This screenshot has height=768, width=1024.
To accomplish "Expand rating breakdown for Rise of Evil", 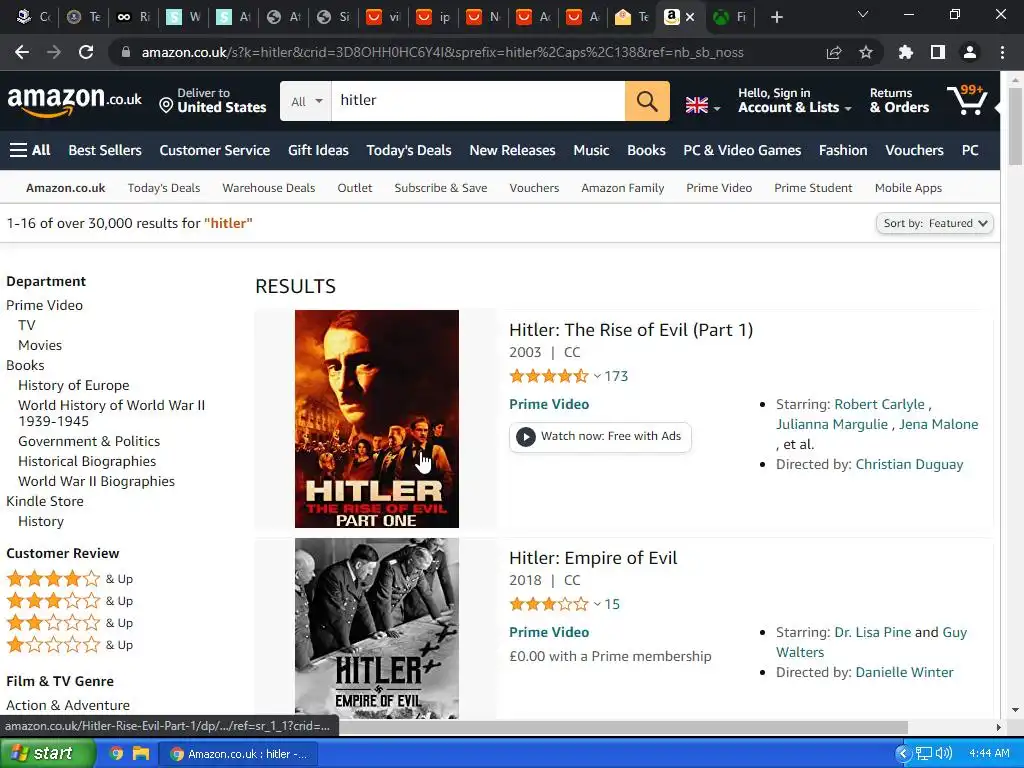I will [597, 376].
